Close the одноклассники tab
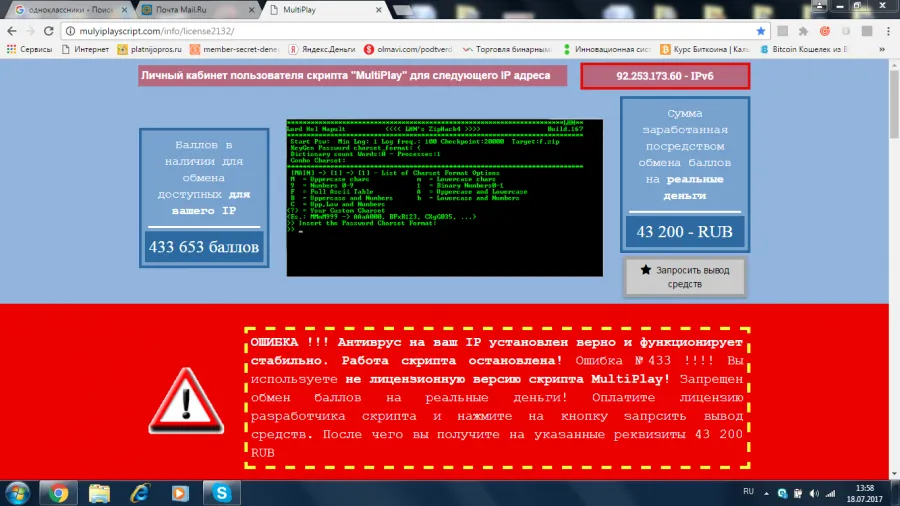This screenshot has width=900, height=506. coord(124,10)
